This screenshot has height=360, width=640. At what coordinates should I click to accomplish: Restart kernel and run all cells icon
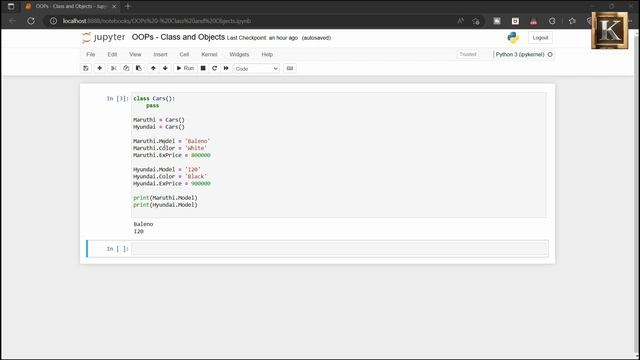click(x=226, y=68)
